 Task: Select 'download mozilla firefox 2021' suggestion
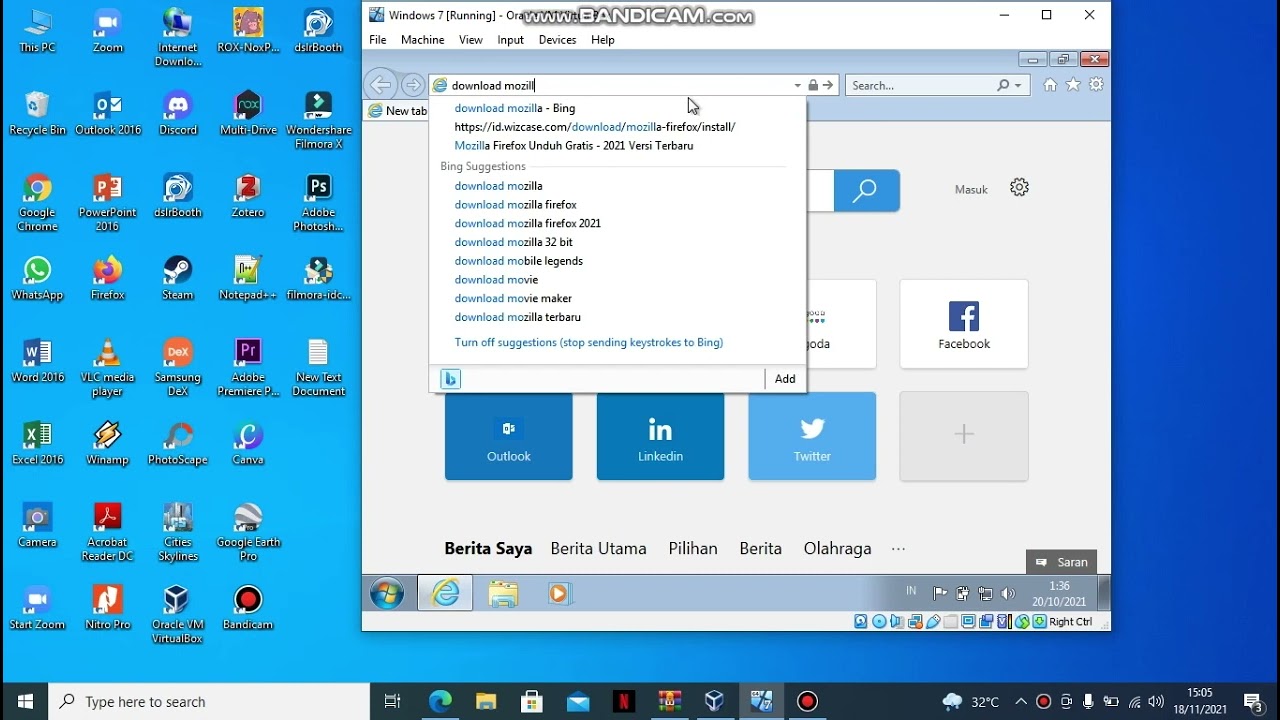[x=528, y=223]
